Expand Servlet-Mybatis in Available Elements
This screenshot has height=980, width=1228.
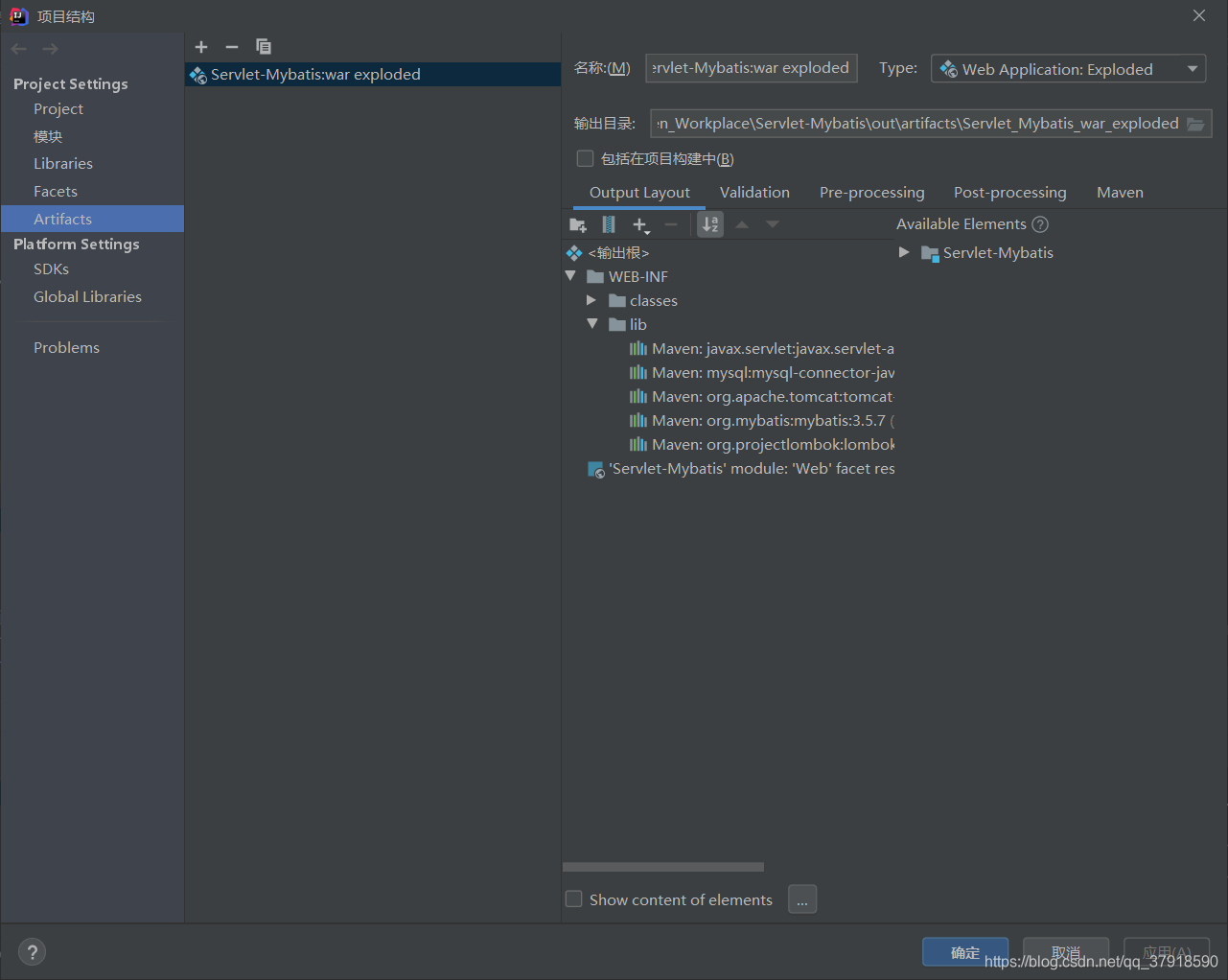pyautogui.click(x=904, y=252)
